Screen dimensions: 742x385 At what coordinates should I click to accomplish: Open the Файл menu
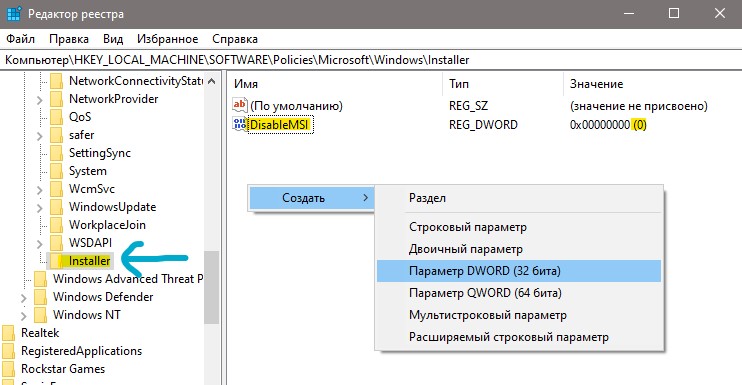pos(20,39)
